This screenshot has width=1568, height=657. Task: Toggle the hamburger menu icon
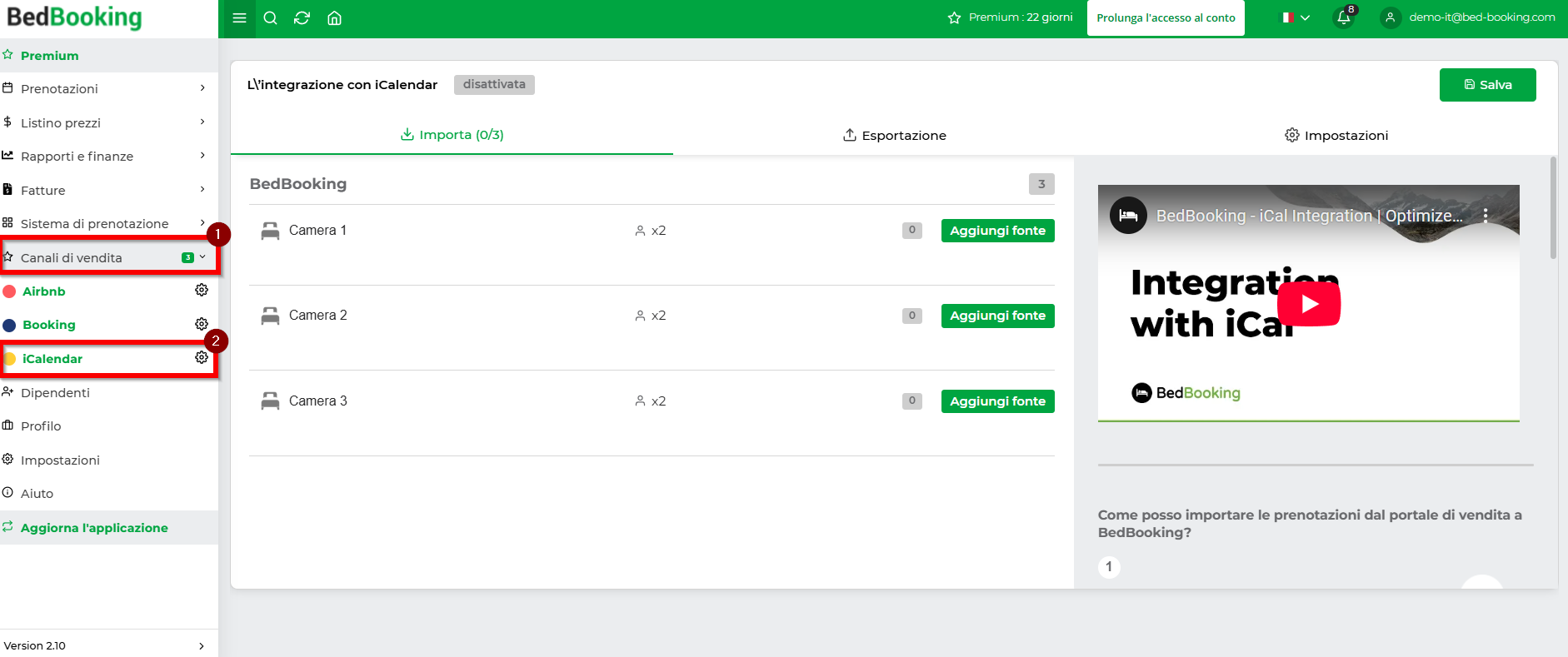tap(239, 18)
